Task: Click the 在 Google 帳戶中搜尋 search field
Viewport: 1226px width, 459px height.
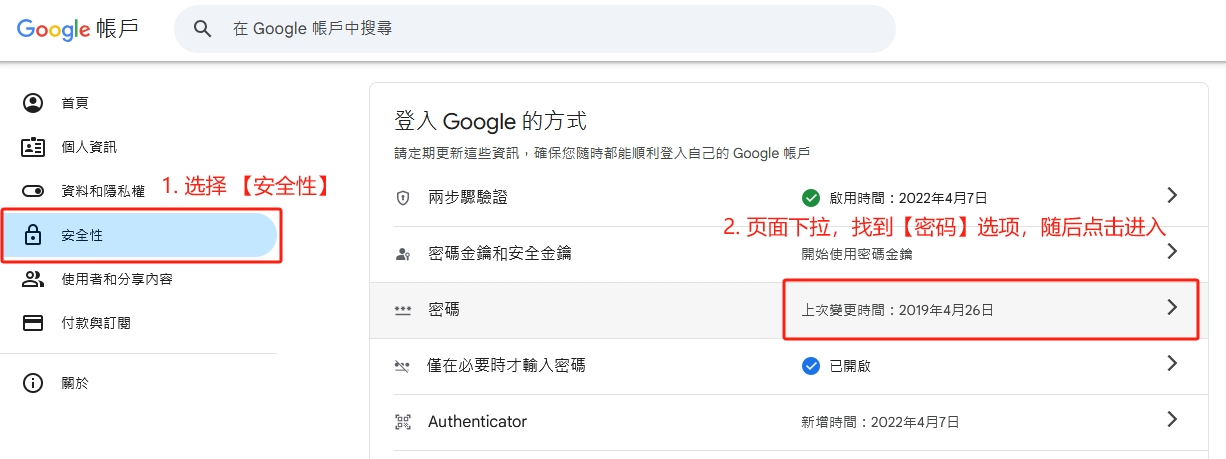Action: (x=535, y=29)
